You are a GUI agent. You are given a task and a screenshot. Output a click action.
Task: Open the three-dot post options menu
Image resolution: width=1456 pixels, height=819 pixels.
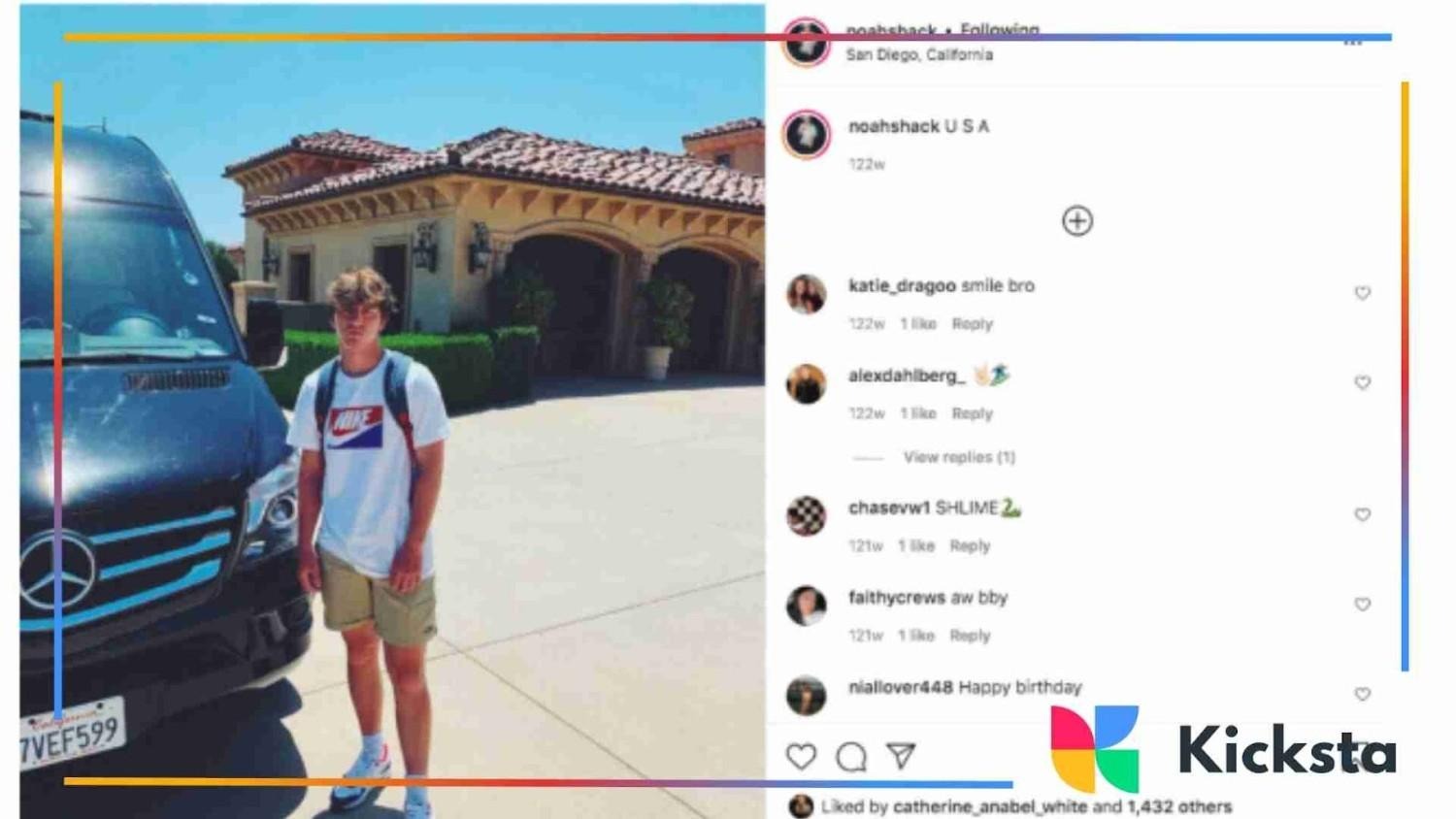click(1353, 43)
